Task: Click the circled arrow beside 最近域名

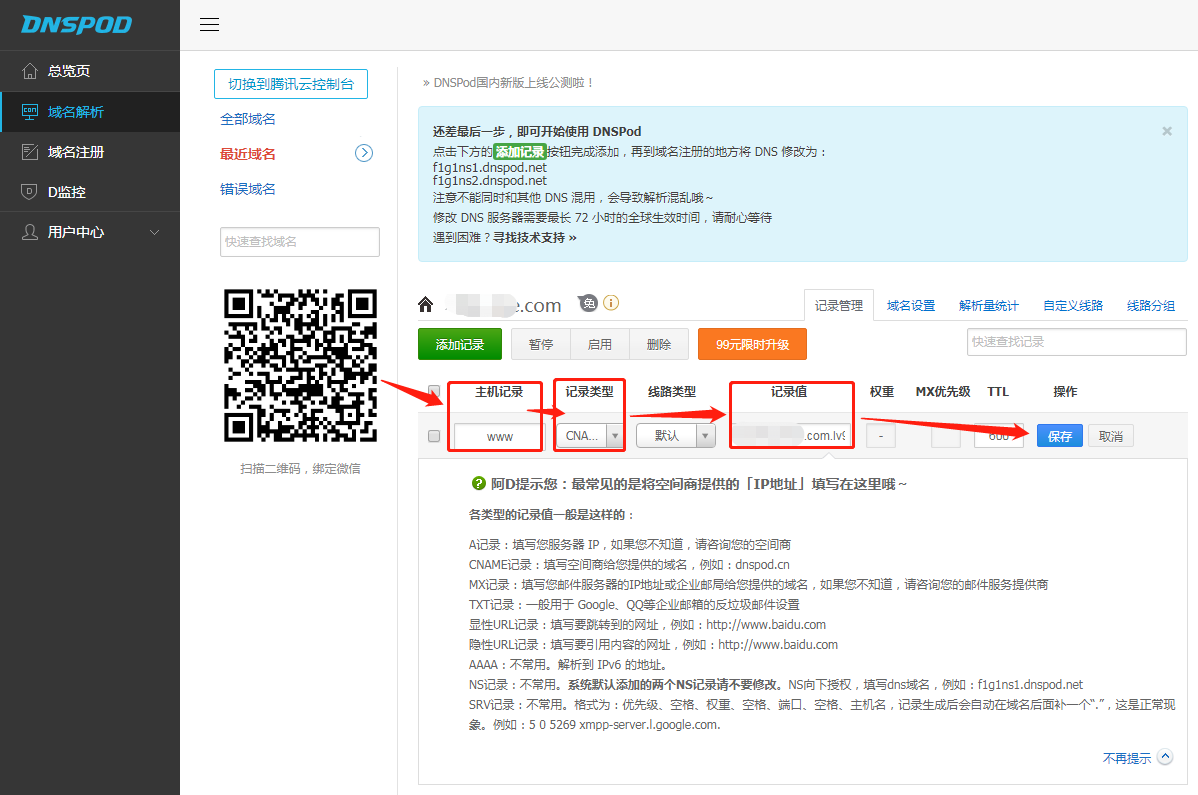Action: pos(364,153)
